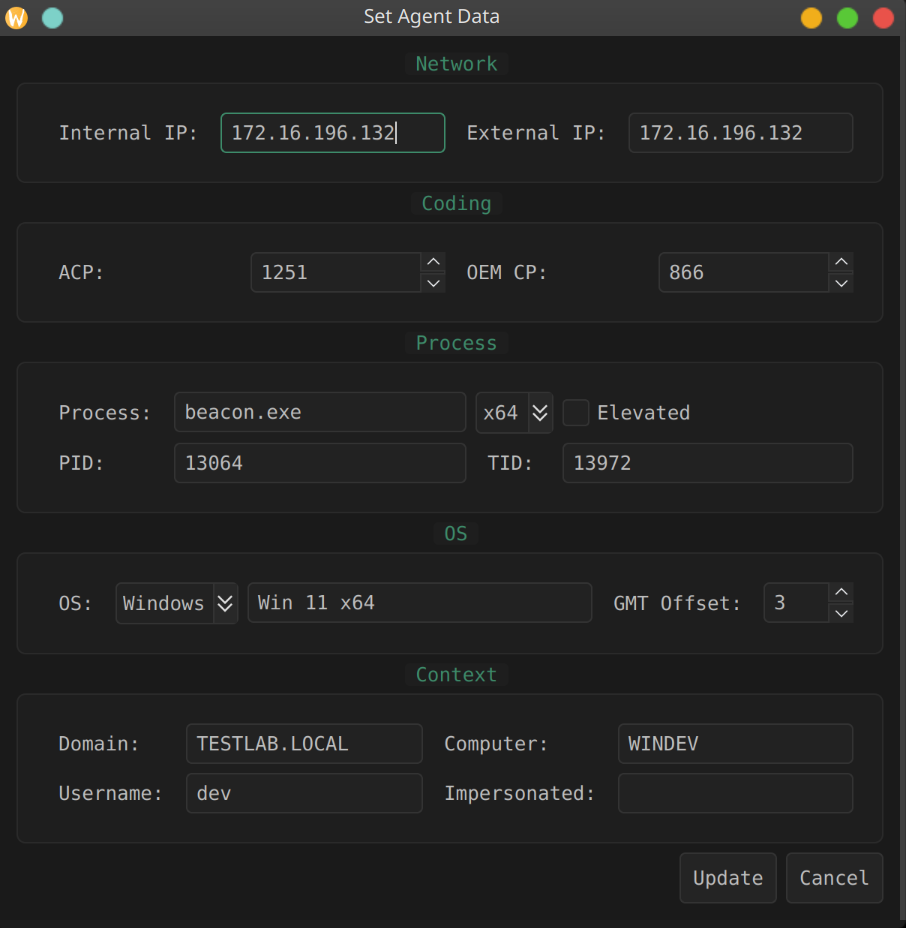This screenshot has height=928, width=906.
Task: Click the Win 11 x64 OS description field
Action: click(x=419, y=603)
